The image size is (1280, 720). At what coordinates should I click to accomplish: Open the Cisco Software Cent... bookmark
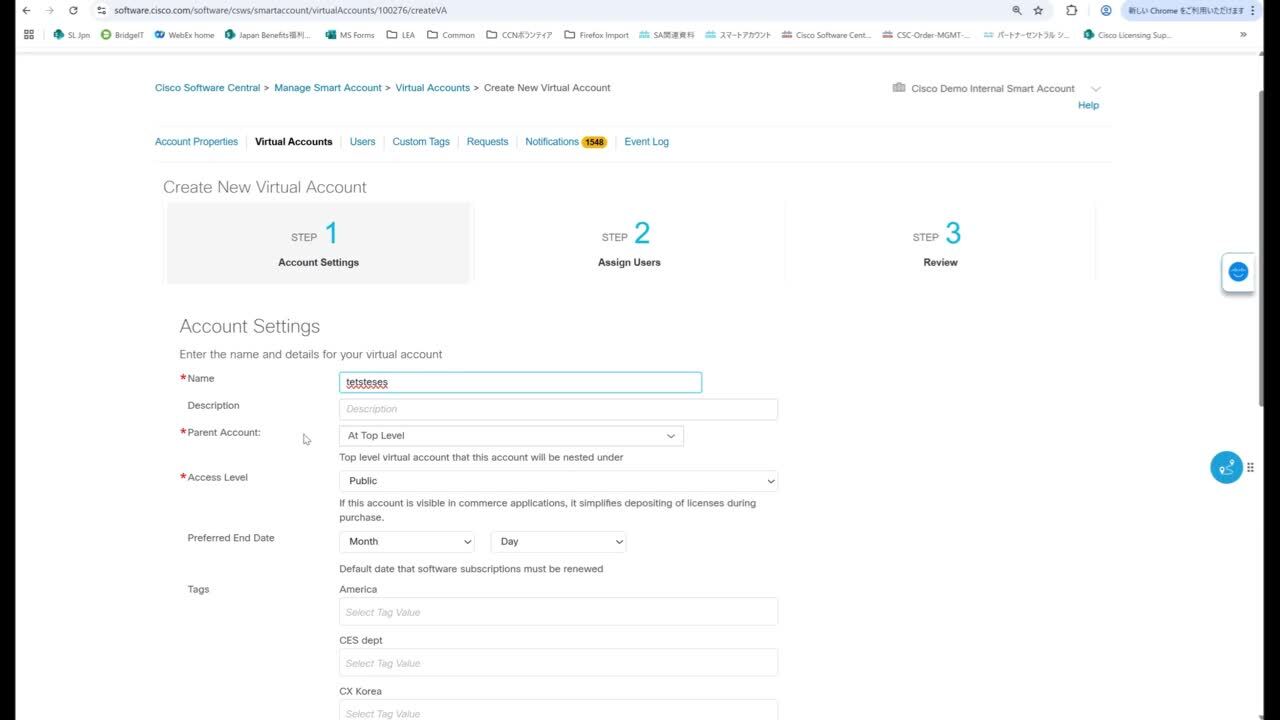pos(826,34)
